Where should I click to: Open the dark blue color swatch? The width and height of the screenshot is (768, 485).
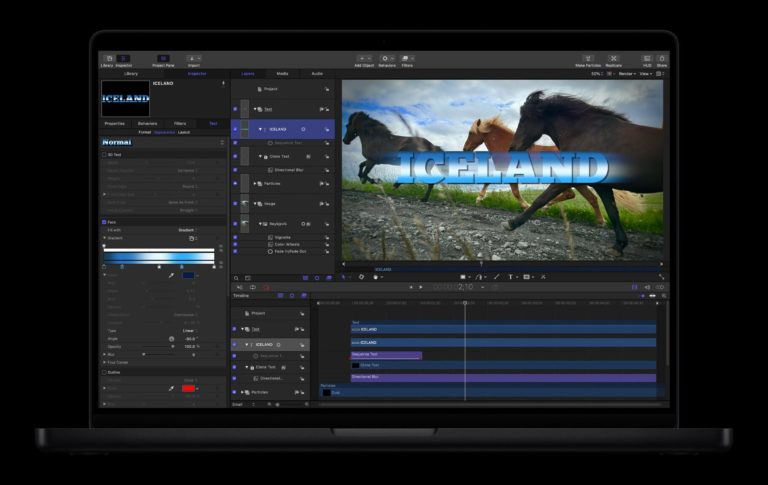click(189, 275)
